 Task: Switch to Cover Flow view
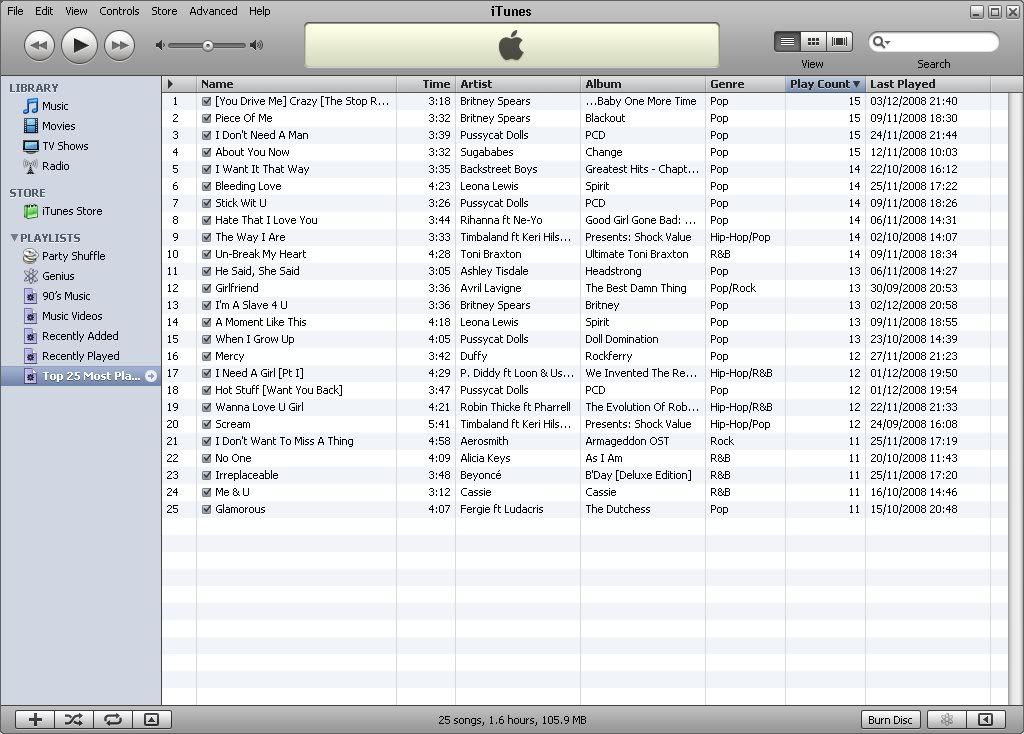(839, 42)
